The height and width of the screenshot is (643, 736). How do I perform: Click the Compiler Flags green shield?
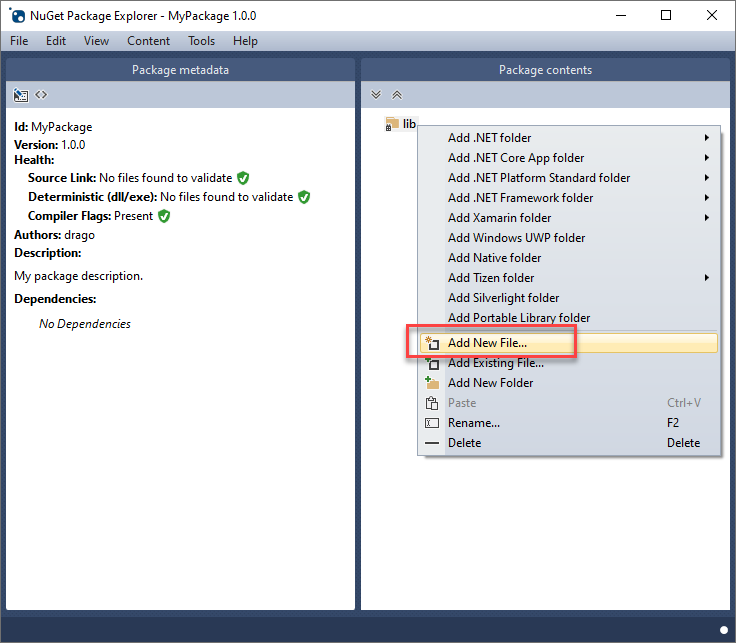[164, 216]
